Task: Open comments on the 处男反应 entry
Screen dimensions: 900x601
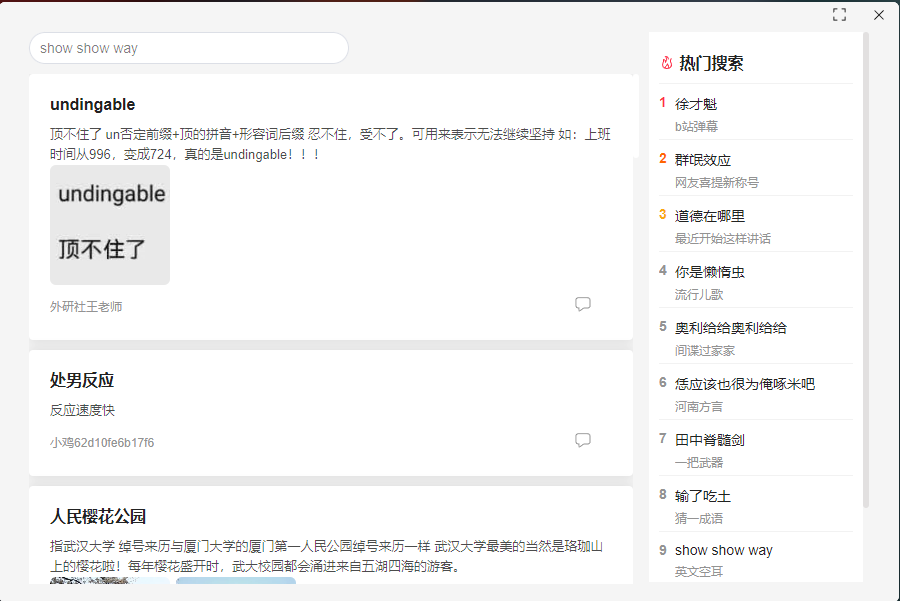Action: click(582, 440)
